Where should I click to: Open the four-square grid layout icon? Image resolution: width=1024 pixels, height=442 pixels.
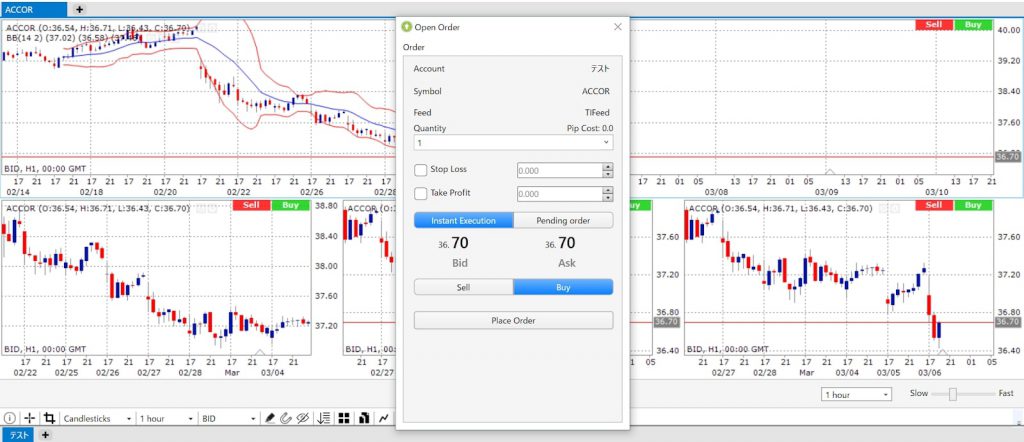click(x=344, y=418)
